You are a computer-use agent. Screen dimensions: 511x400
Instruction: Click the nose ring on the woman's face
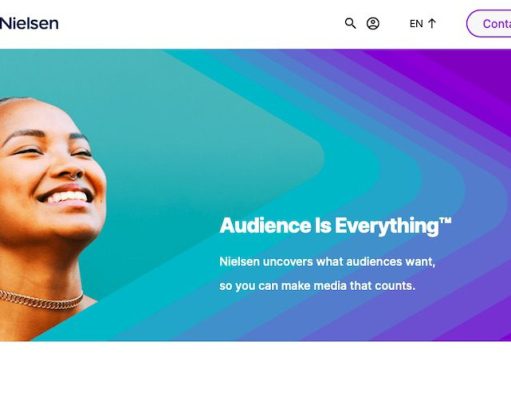tap(76, 176)
